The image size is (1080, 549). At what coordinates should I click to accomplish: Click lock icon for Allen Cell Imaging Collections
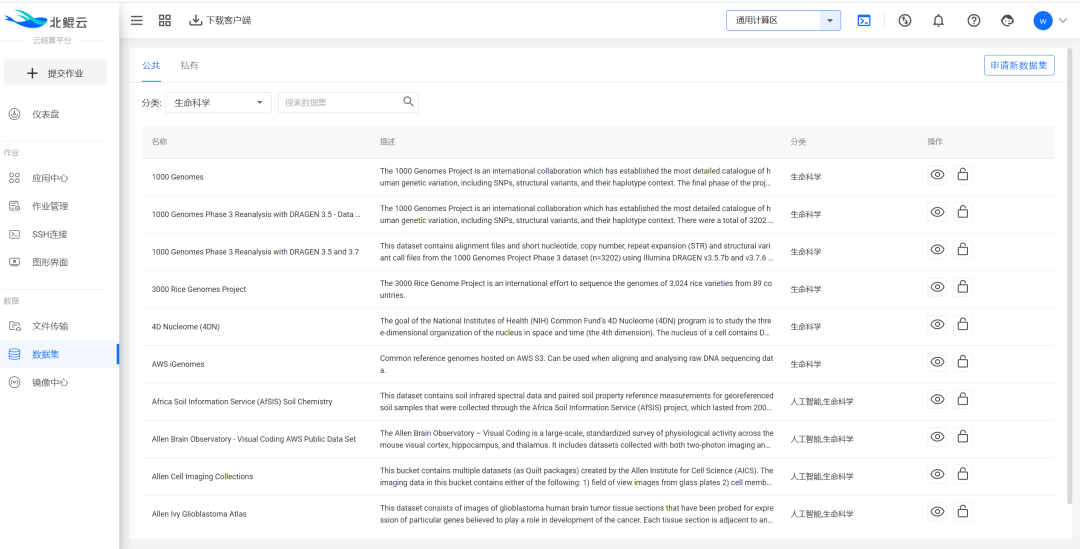(x=963, y=474)
